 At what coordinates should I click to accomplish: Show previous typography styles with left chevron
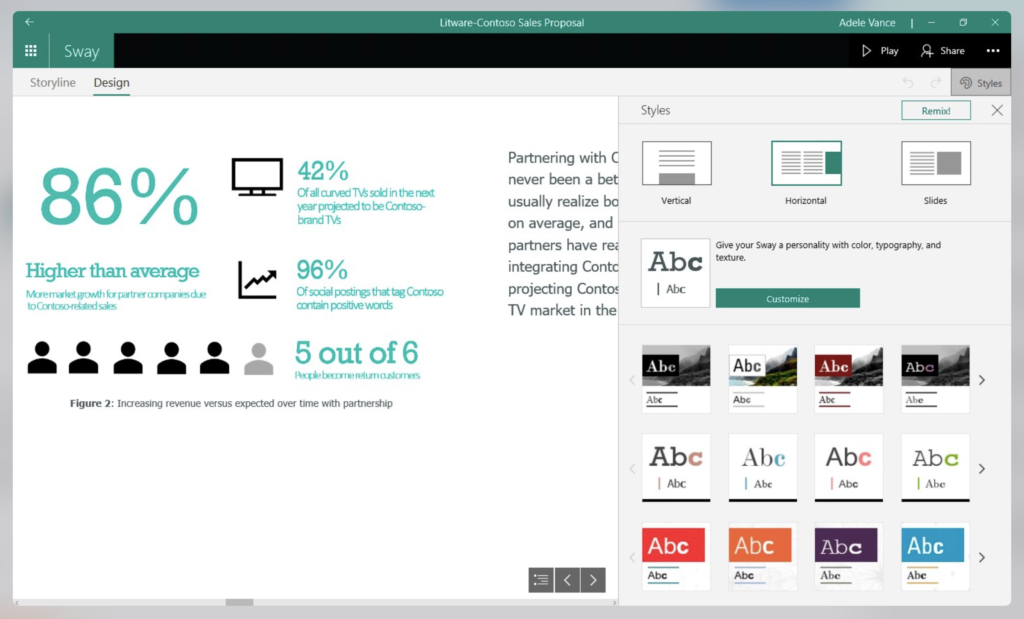(x=632, y=469)
